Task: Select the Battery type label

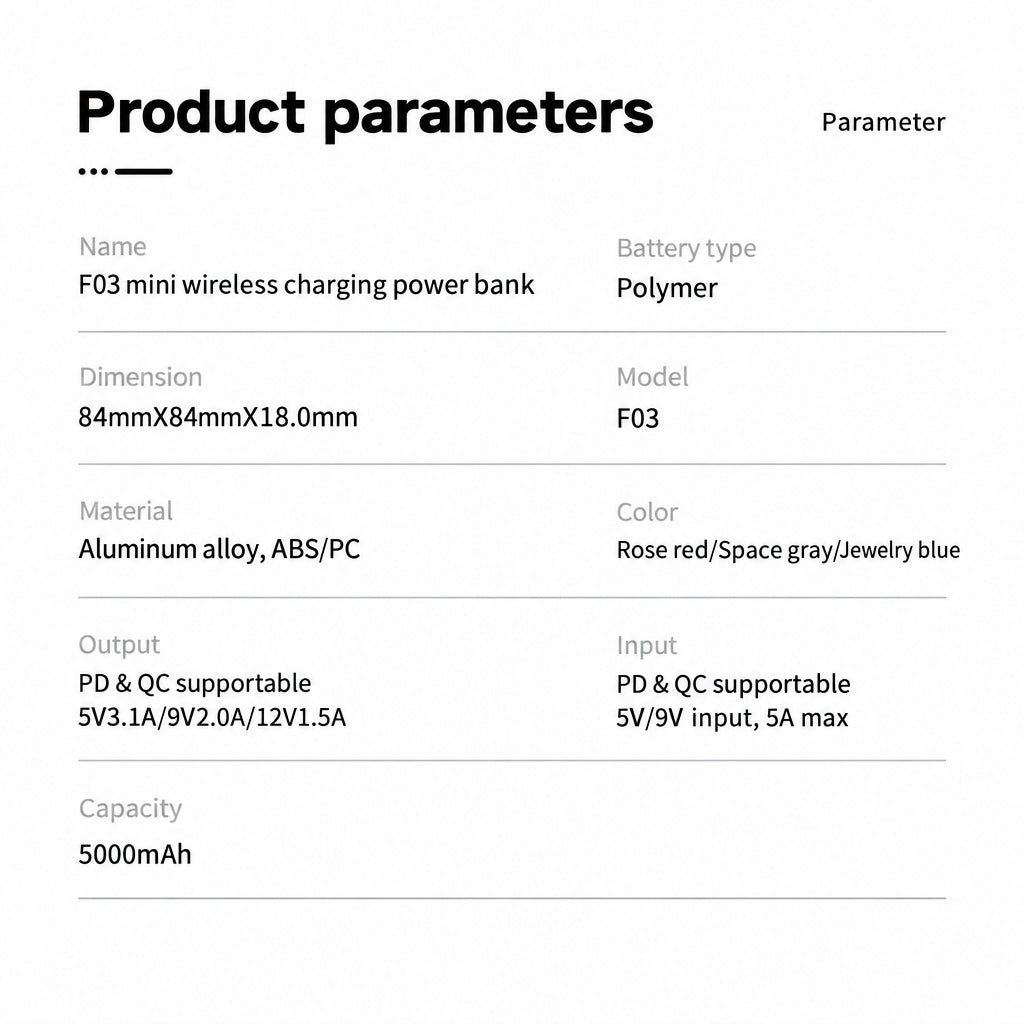Action: (686, 249)
